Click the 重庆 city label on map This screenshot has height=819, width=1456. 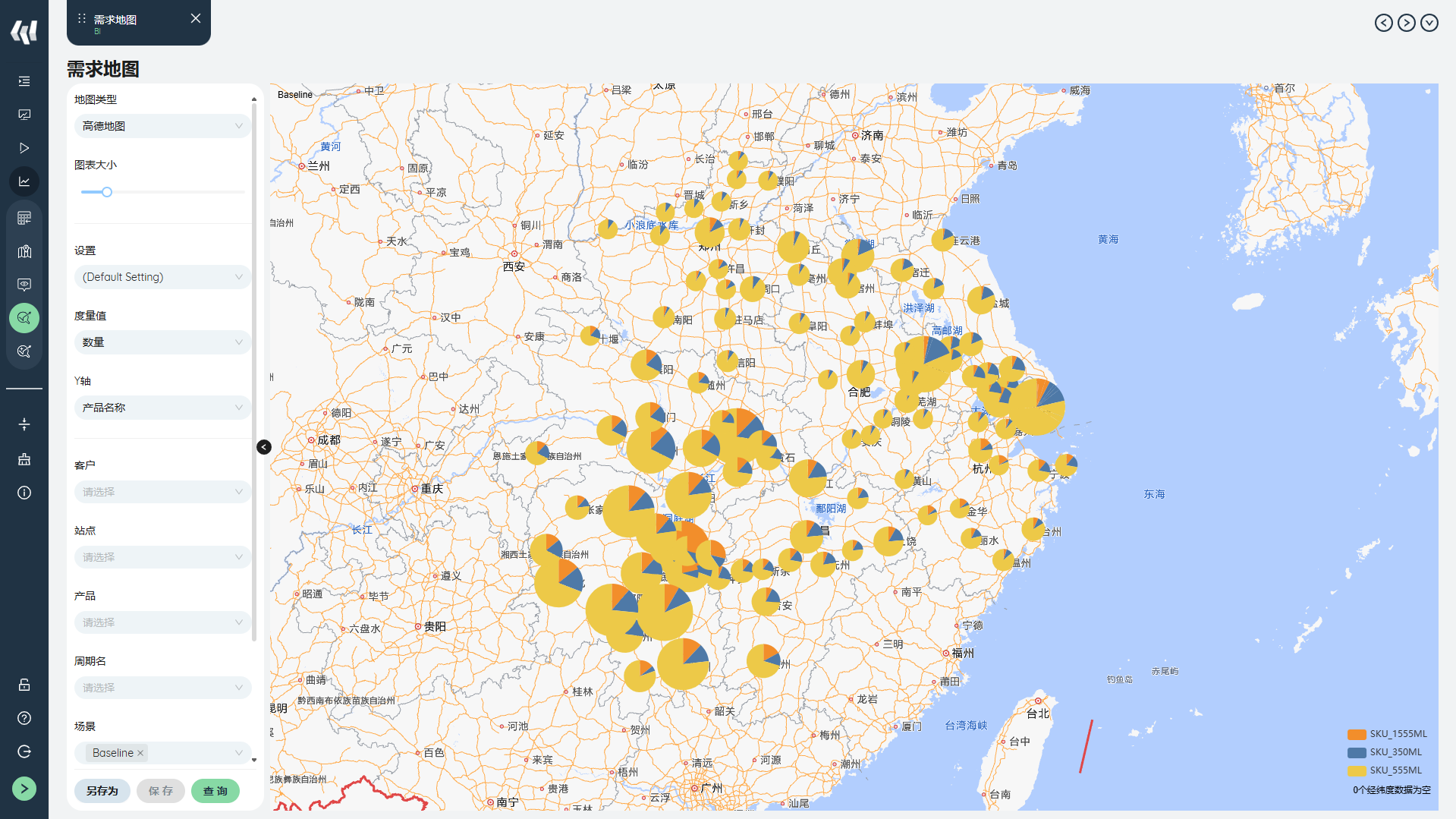432,489
